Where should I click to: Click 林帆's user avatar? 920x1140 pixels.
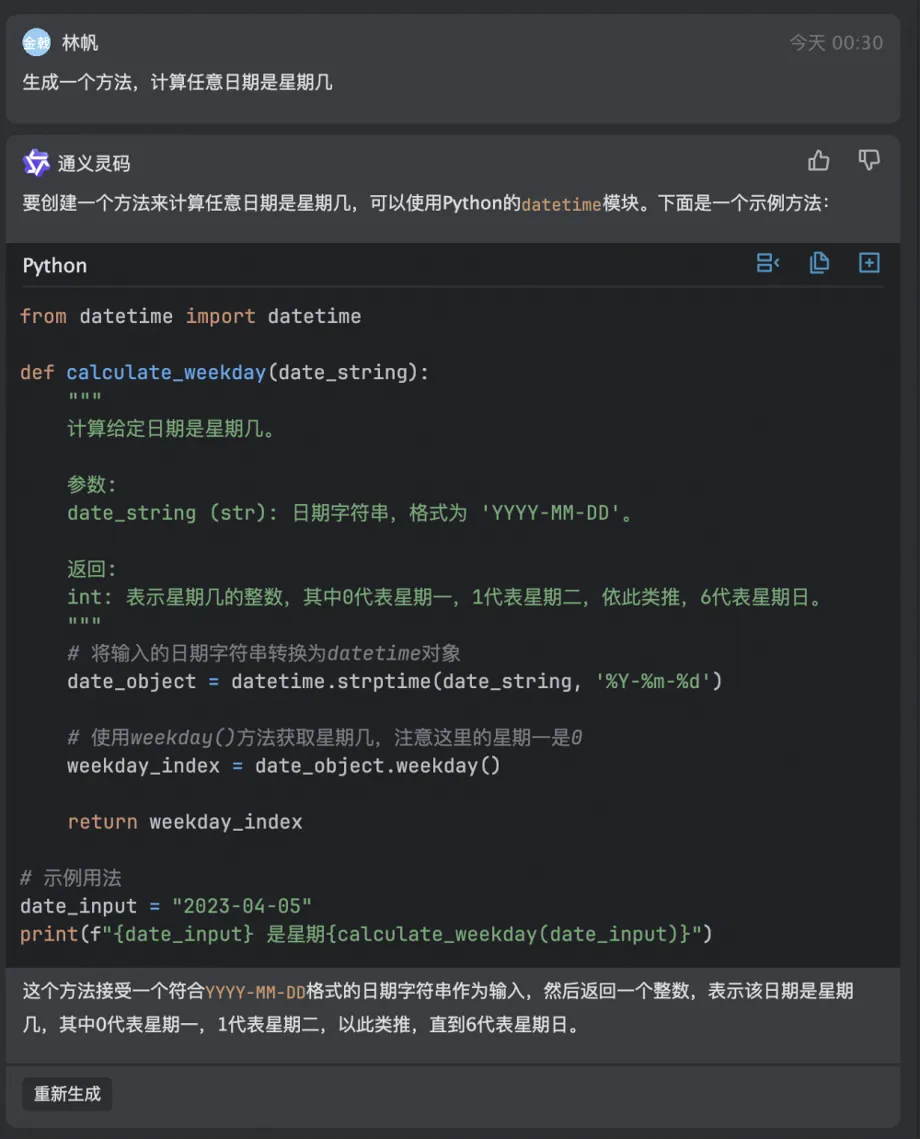coord(36,42)
